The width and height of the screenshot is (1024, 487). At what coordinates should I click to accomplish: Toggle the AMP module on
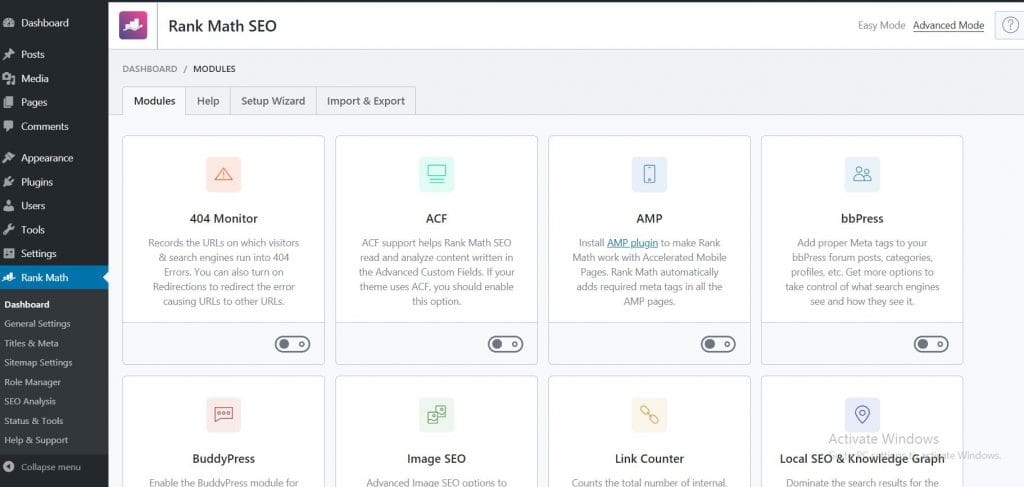coord(718,344)
